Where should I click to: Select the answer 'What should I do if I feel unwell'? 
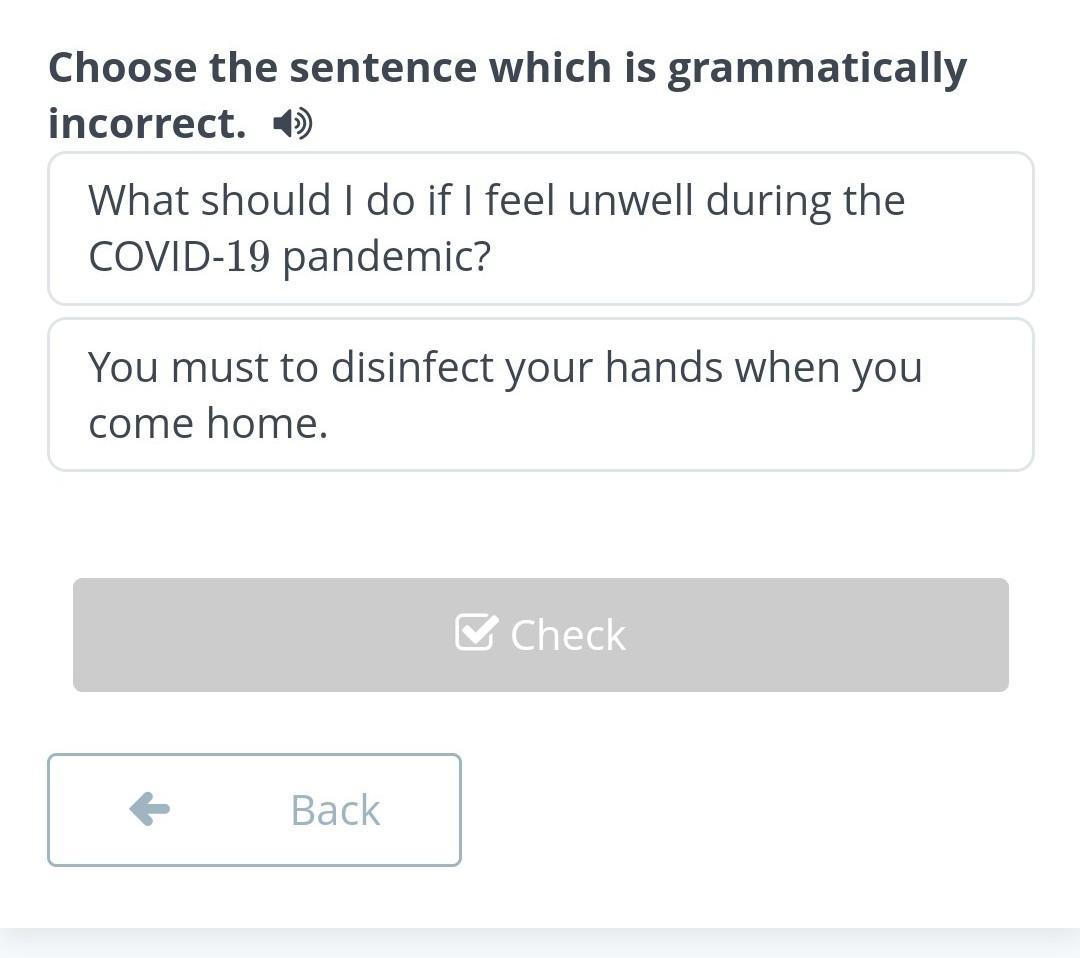click(540, 228)
